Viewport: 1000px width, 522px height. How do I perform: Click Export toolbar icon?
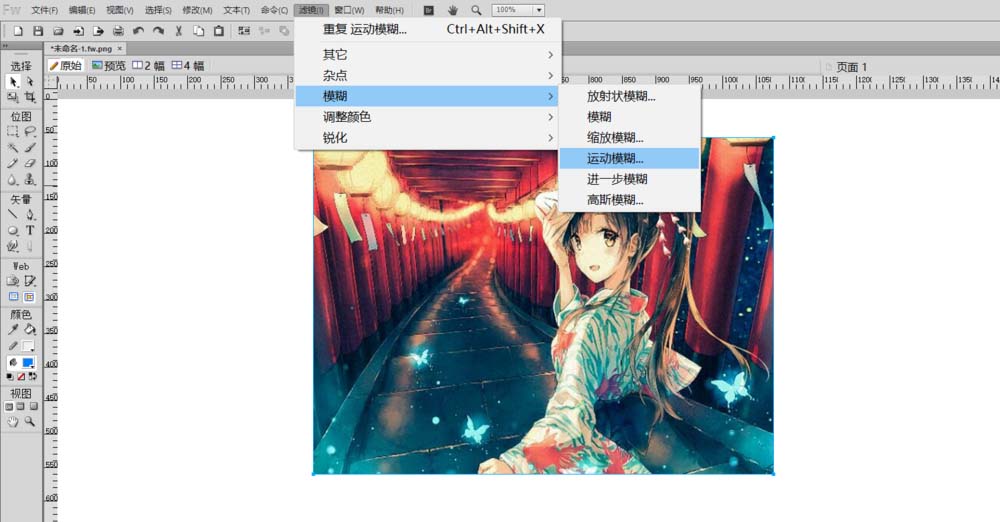(x=98, y=31)
